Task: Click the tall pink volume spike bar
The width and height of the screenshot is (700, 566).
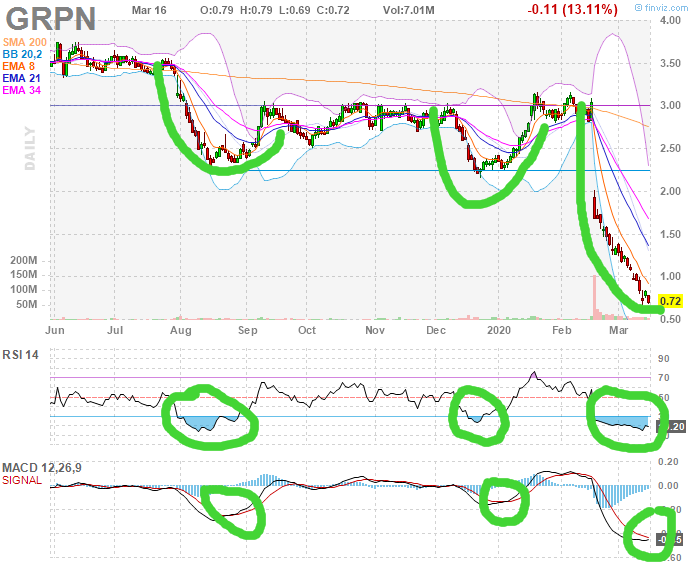Action: (x=595, y=297)
